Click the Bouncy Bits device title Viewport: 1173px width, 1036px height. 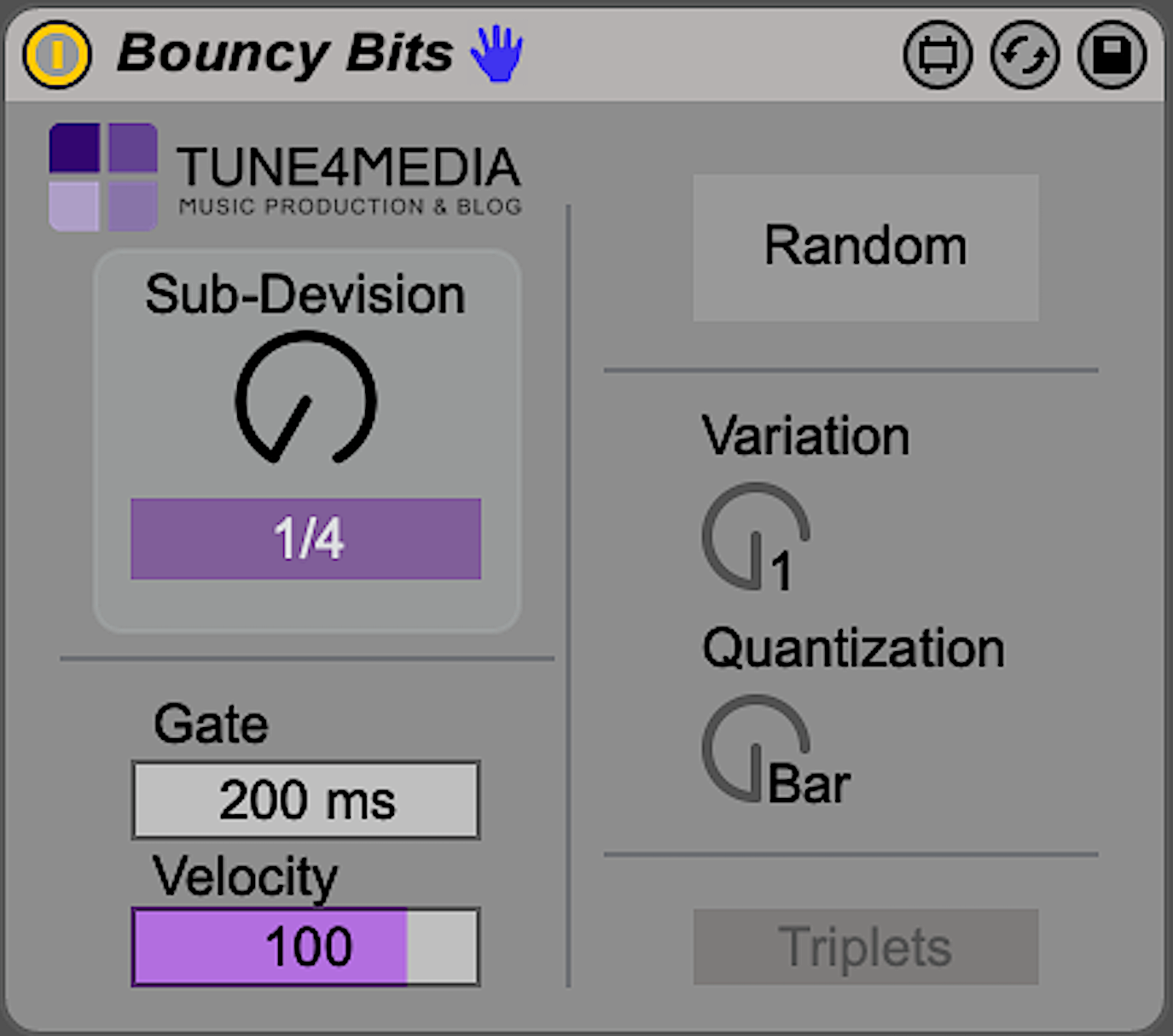coord(285,54)
